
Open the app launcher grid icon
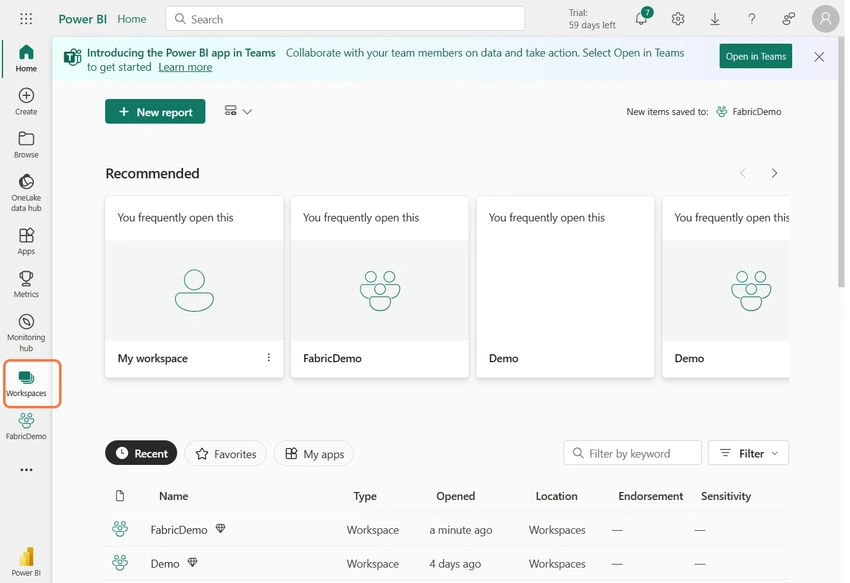(x=26, y=19)
